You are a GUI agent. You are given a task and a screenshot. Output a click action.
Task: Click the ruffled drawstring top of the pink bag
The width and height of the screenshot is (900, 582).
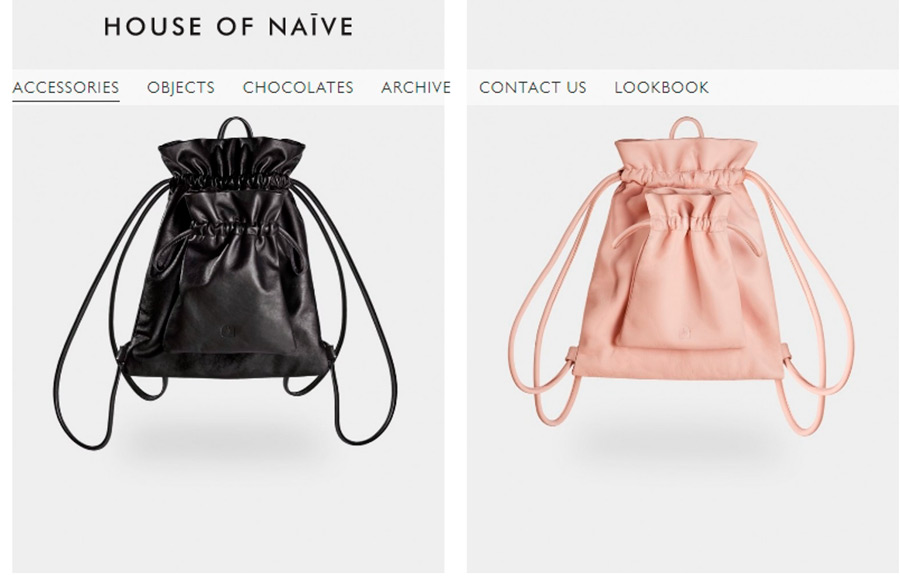coord(685,161)
